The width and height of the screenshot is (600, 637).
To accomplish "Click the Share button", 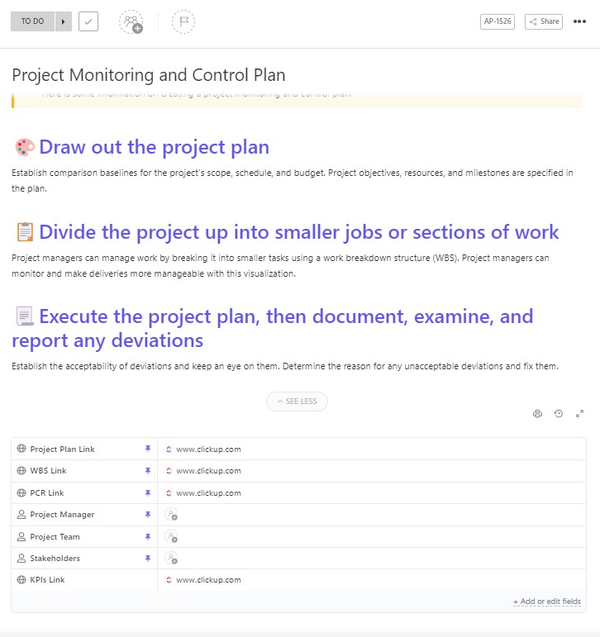I will (x=544, y=22).
